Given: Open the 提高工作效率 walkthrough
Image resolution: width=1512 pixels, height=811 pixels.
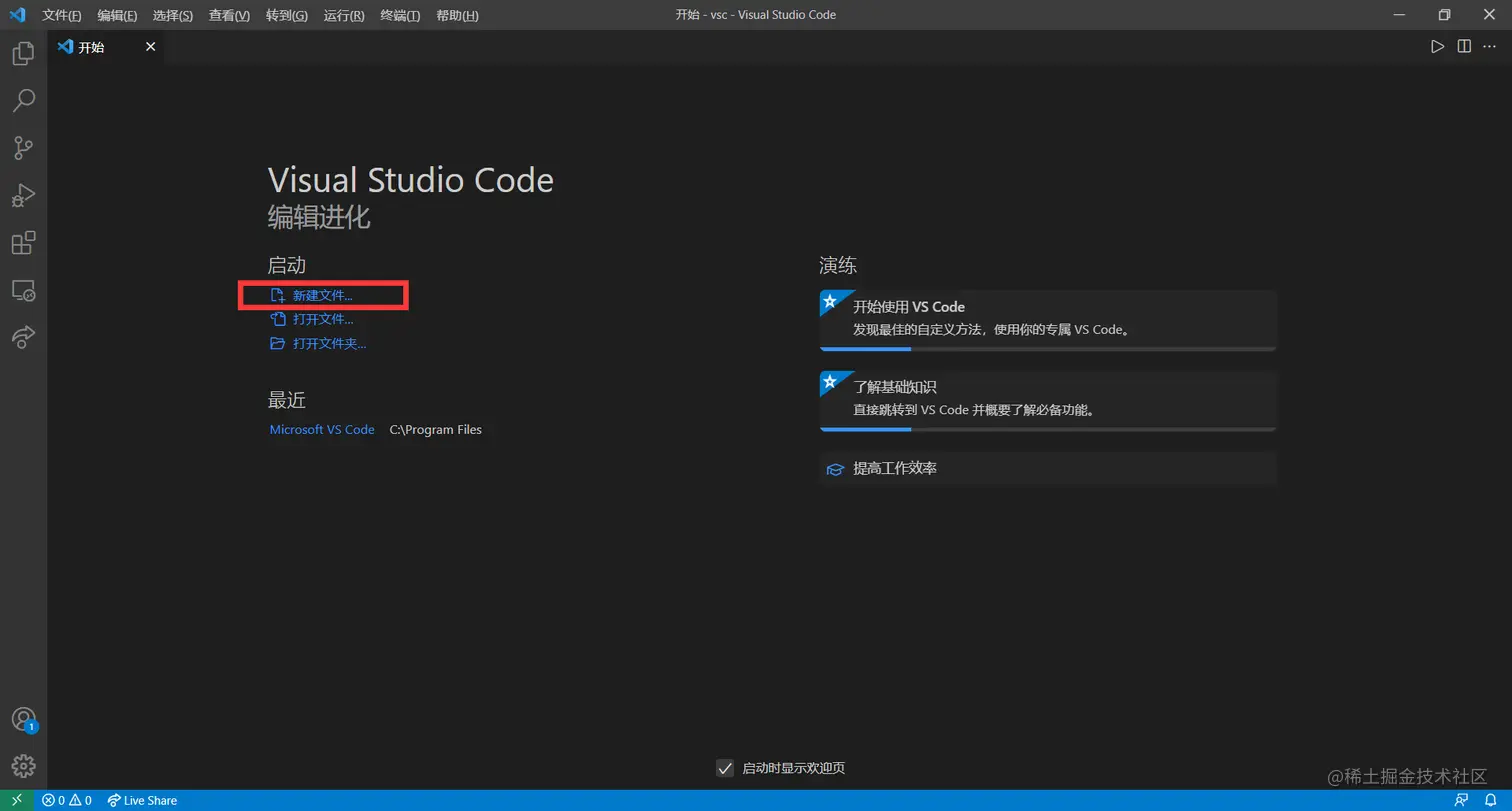Looking at the screenshot, I should 1048,468.
